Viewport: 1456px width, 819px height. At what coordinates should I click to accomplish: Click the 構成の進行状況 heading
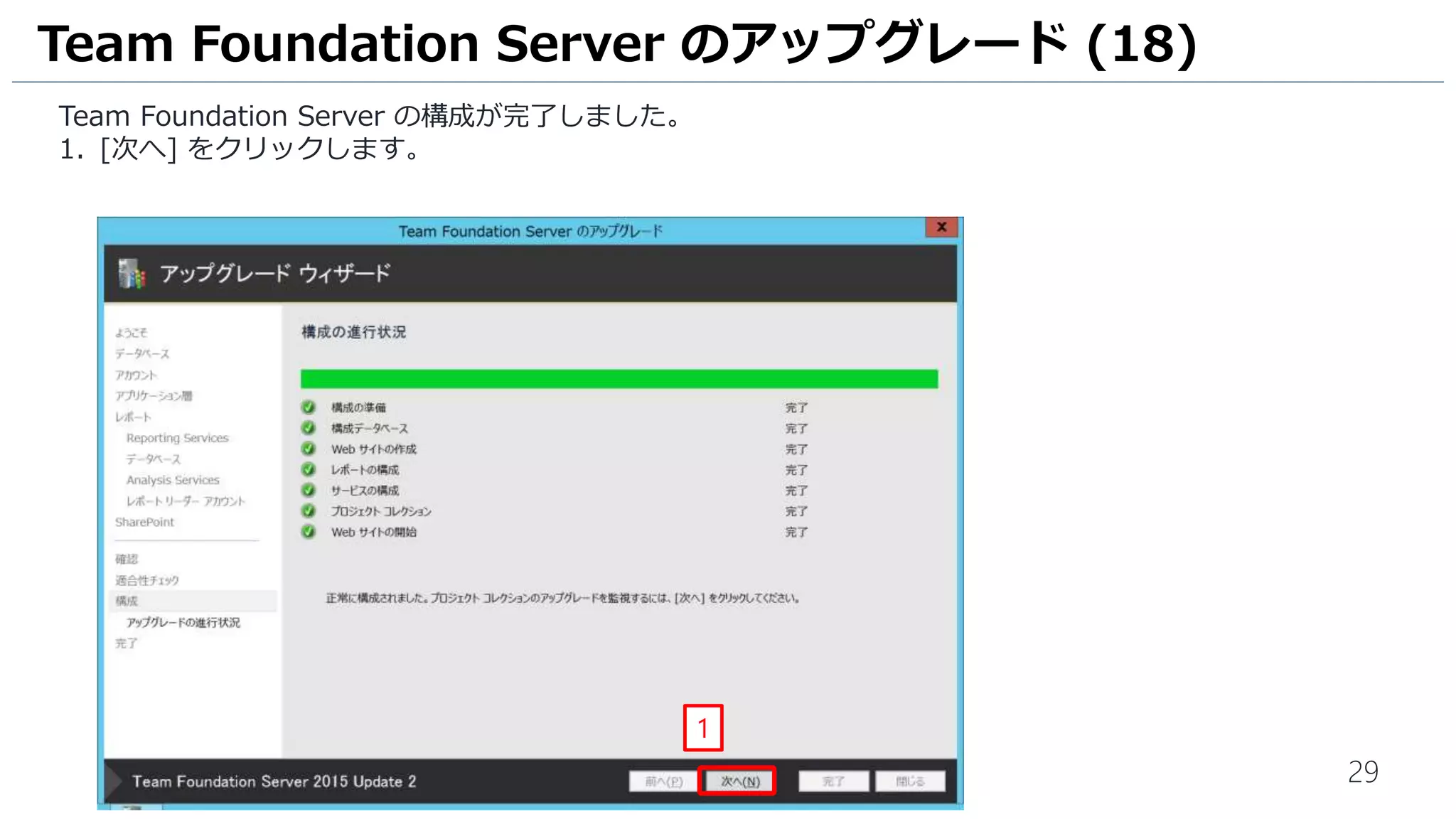pyautogui.click(x=353, y=332)
